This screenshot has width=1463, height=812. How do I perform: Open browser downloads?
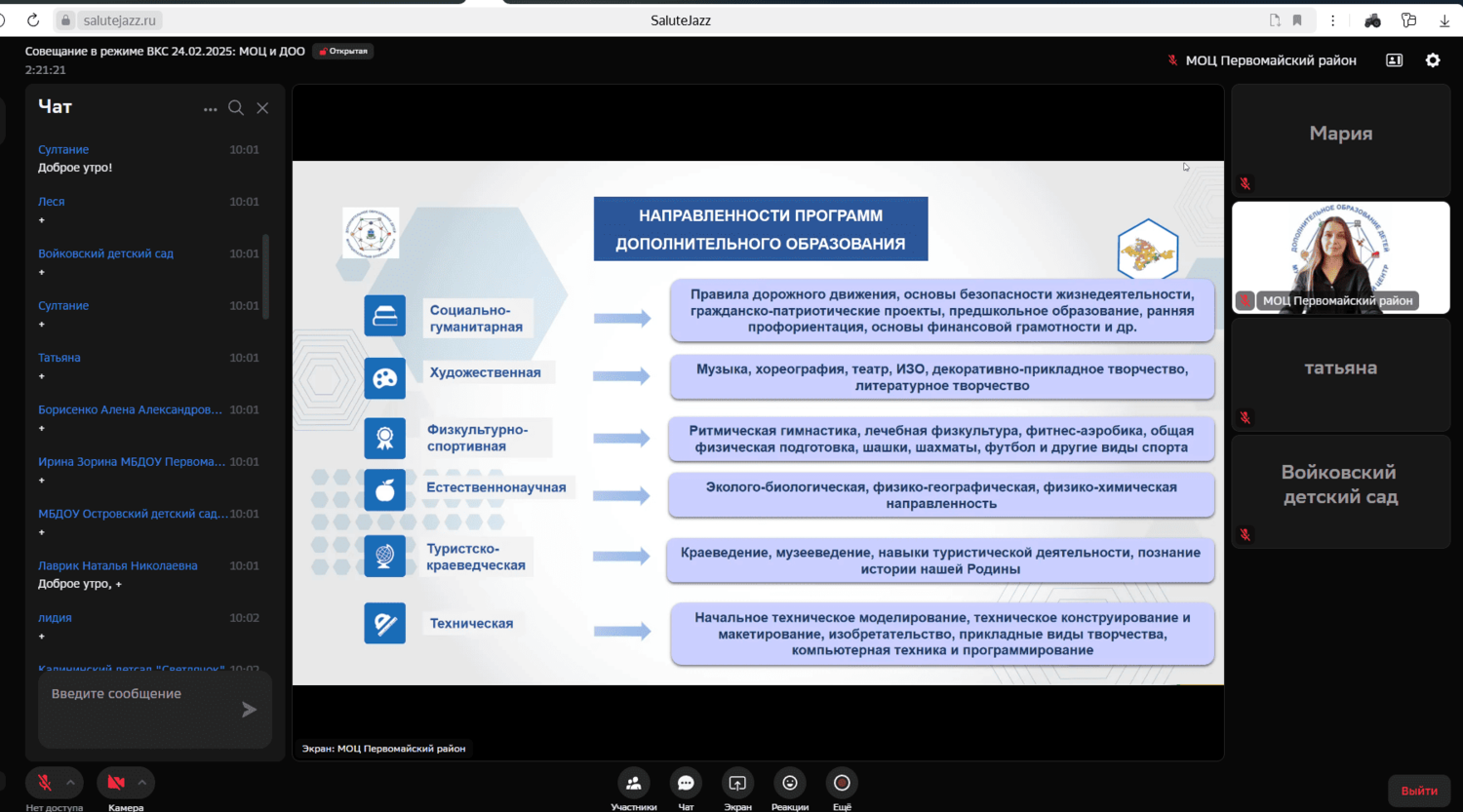(1444, 19)
